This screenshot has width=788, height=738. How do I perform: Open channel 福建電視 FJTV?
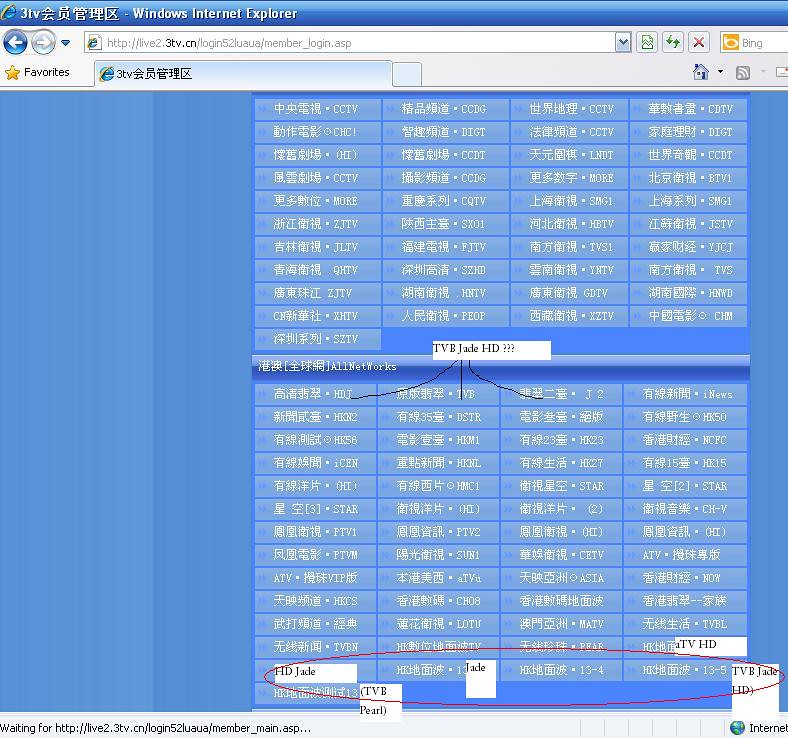[x=446, y=247]
